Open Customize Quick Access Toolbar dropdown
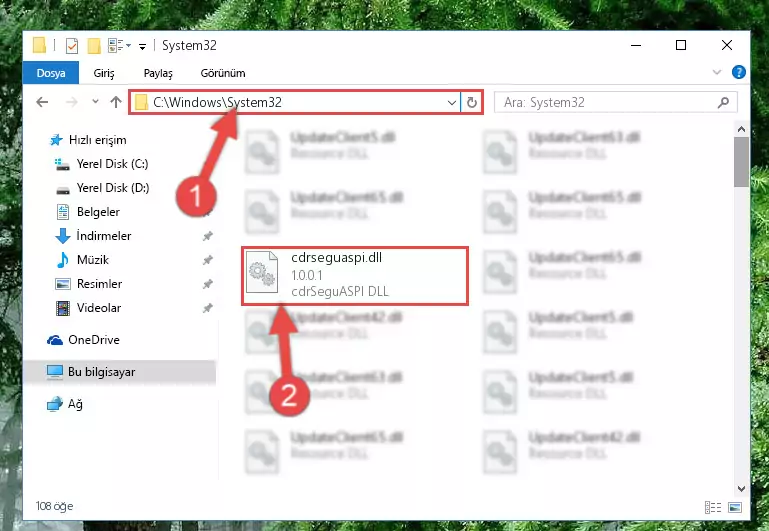 142,46
